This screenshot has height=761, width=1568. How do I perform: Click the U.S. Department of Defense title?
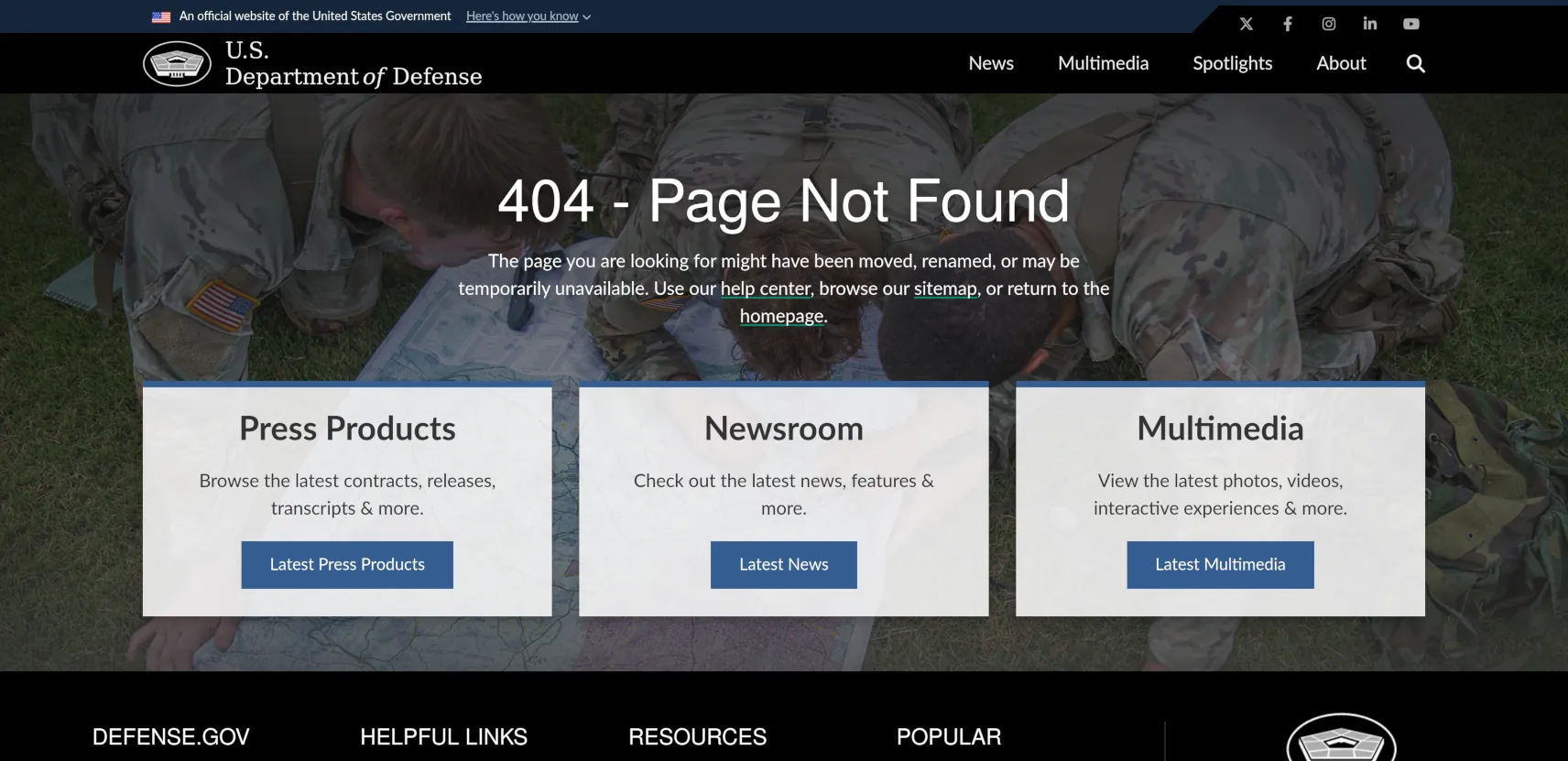point(354,64)
